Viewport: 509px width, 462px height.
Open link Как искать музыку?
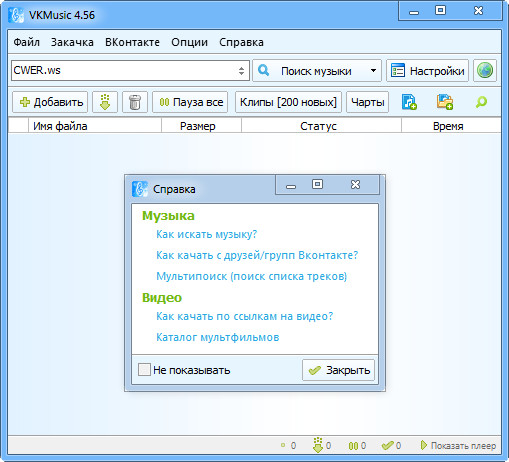coord(207,234)
